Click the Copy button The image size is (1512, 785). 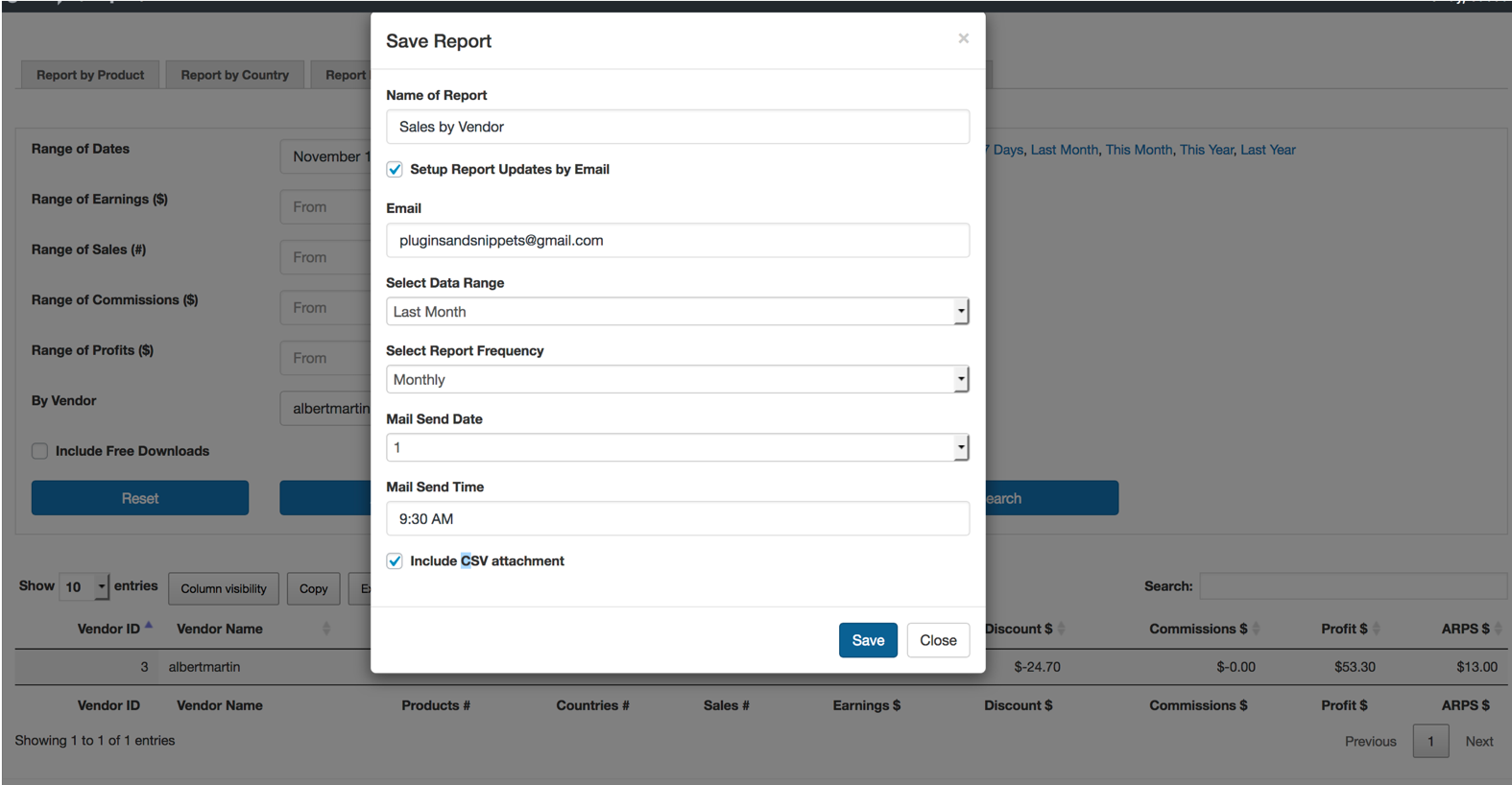tap(313, 588)
